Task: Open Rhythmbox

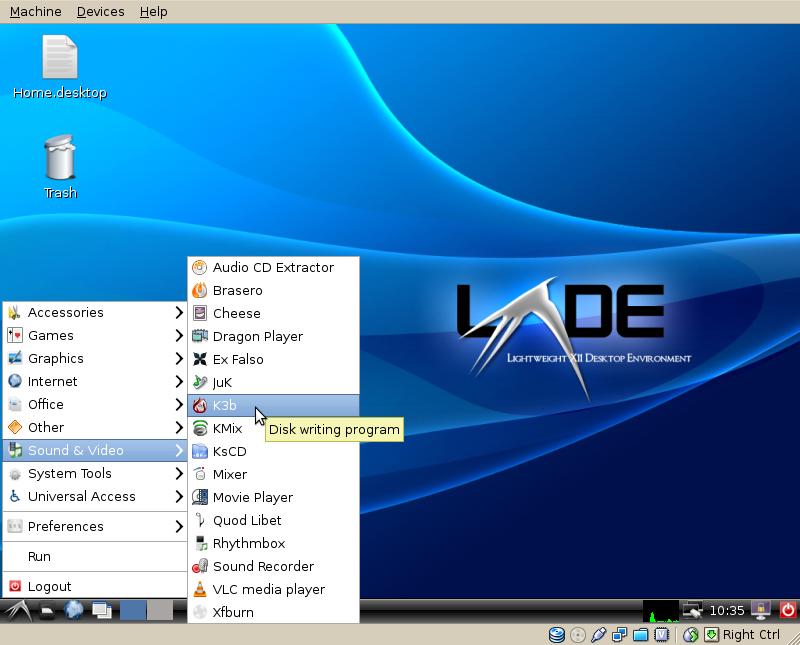Action: pos(273,543)
